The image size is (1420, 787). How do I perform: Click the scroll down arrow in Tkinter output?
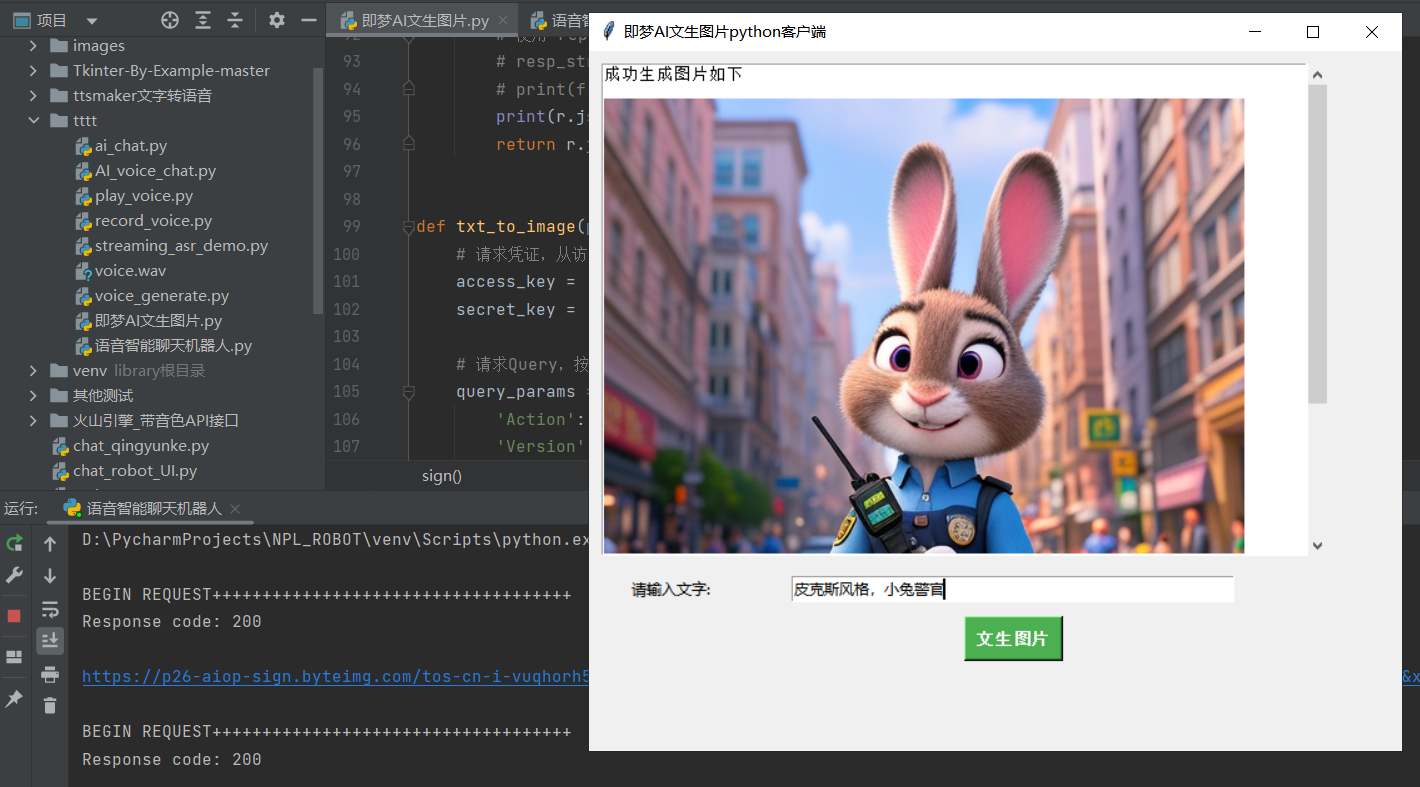pos(1317,545)
